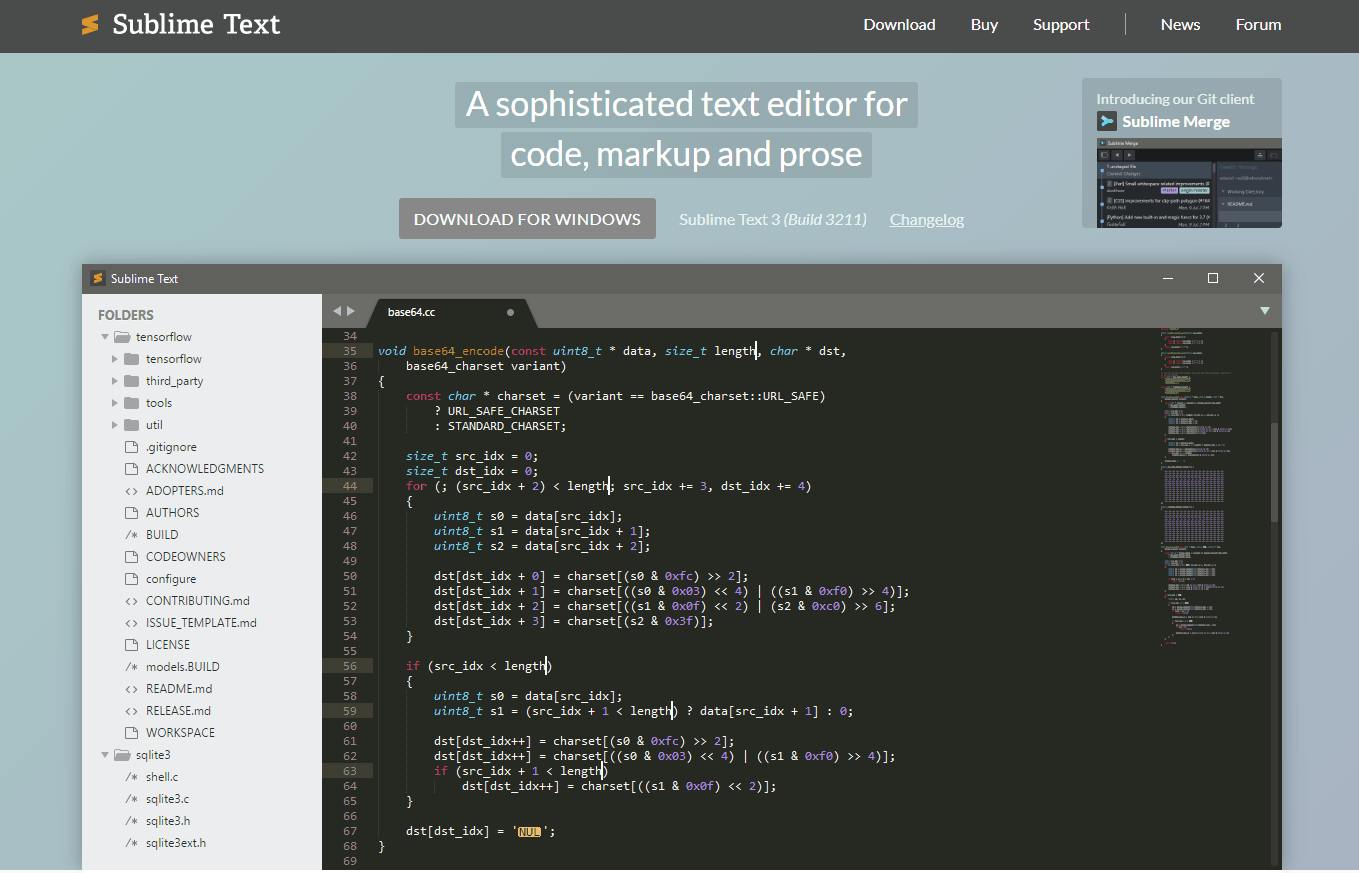Click the markup icon beside ADOPTERS.md

click(x=131, y=491)
